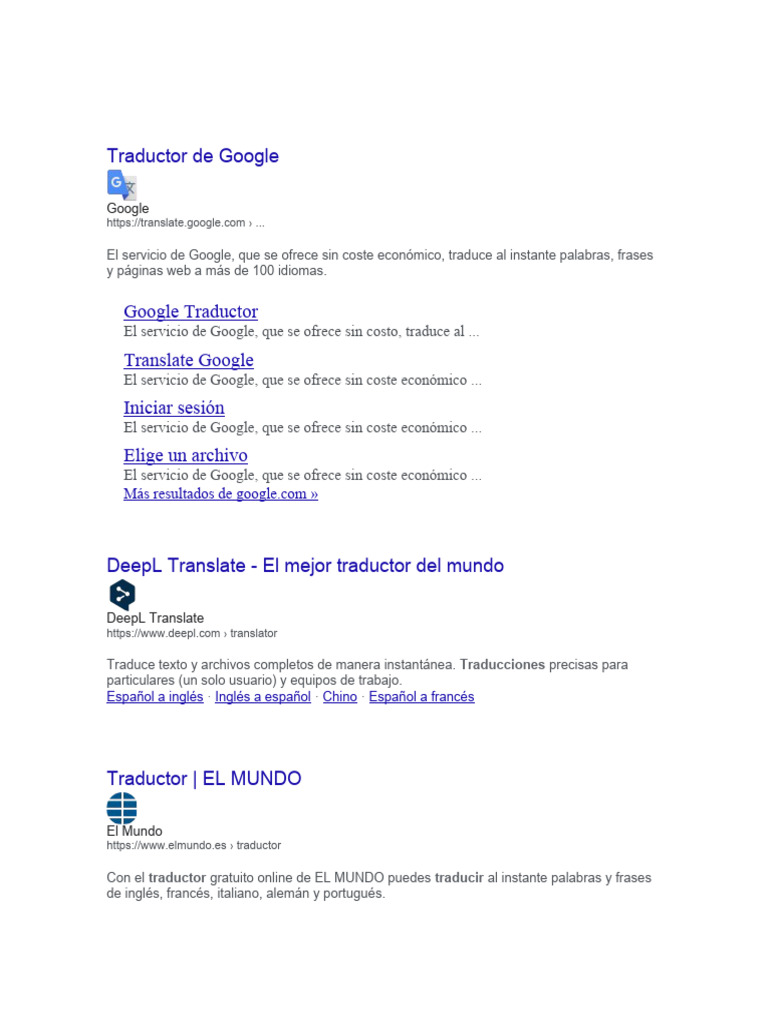Select the Español a inglés link
This screenshot has height=1024, width=768.
tap(155, 697)
